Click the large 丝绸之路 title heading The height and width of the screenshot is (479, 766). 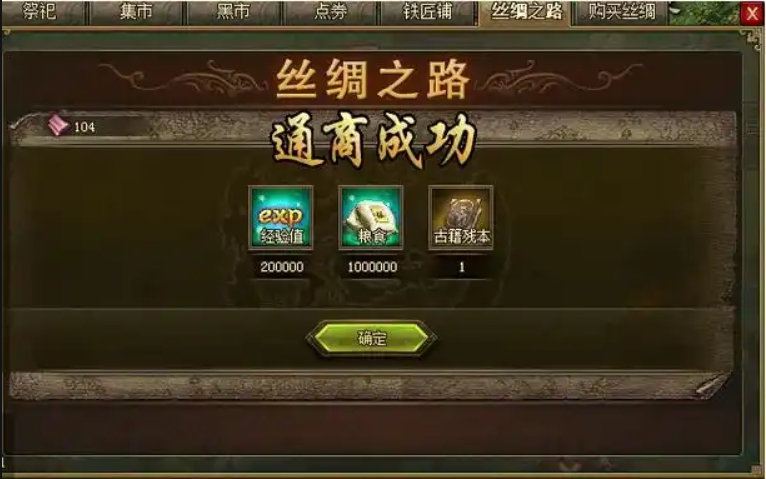click(373, 79)
